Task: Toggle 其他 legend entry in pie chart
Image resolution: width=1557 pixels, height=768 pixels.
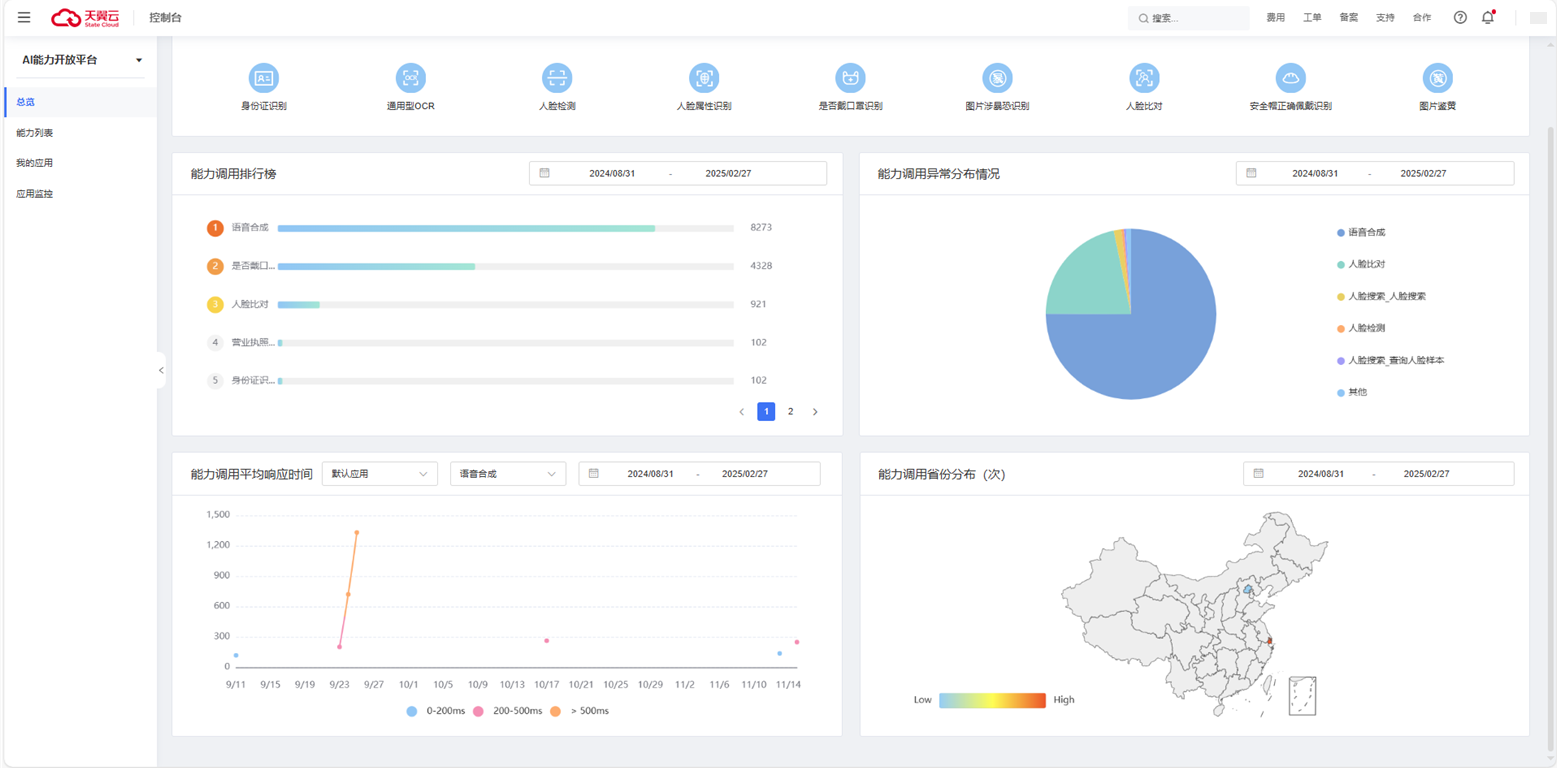Action: [x=1352, y=392]
